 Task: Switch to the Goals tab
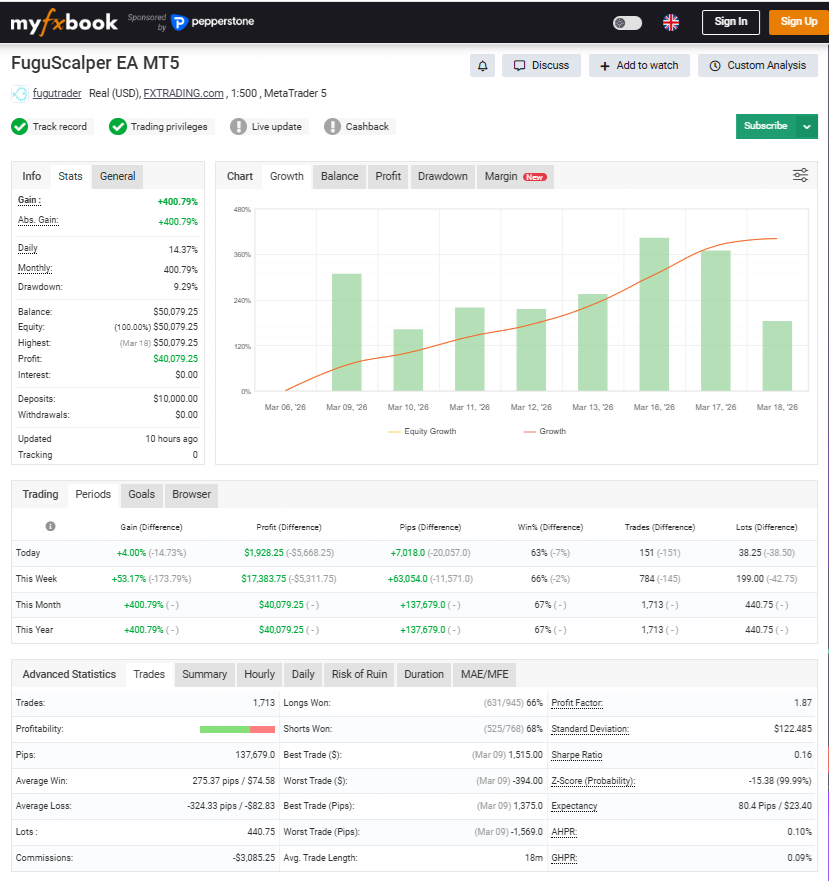coord(142,494)
